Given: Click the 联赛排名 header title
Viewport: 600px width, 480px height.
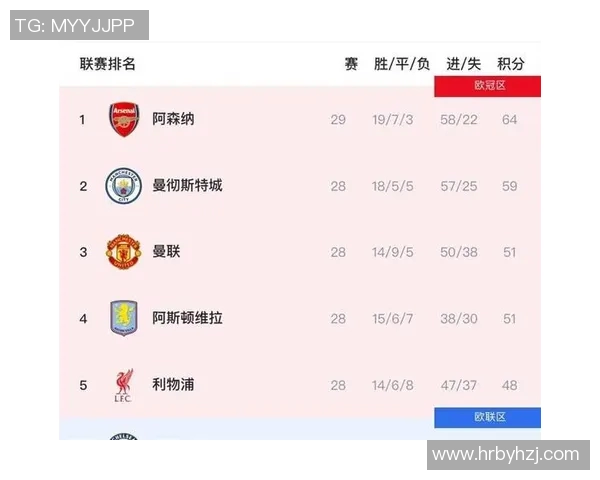Looking at the screenshot, I should (107, 64).
